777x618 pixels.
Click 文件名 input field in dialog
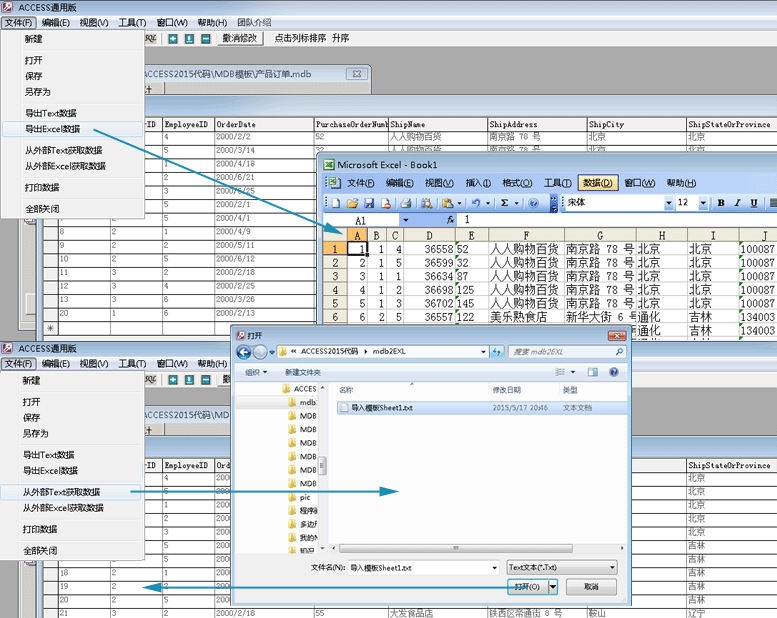424,567
